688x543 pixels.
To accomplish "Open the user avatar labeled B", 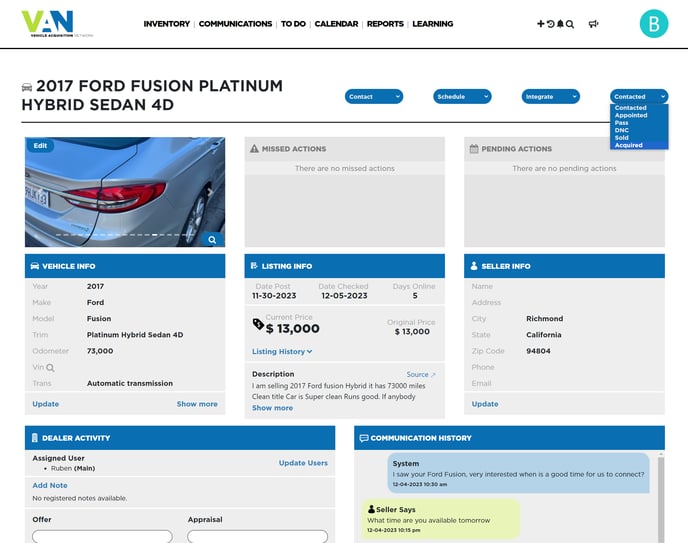I will (653, 24).
